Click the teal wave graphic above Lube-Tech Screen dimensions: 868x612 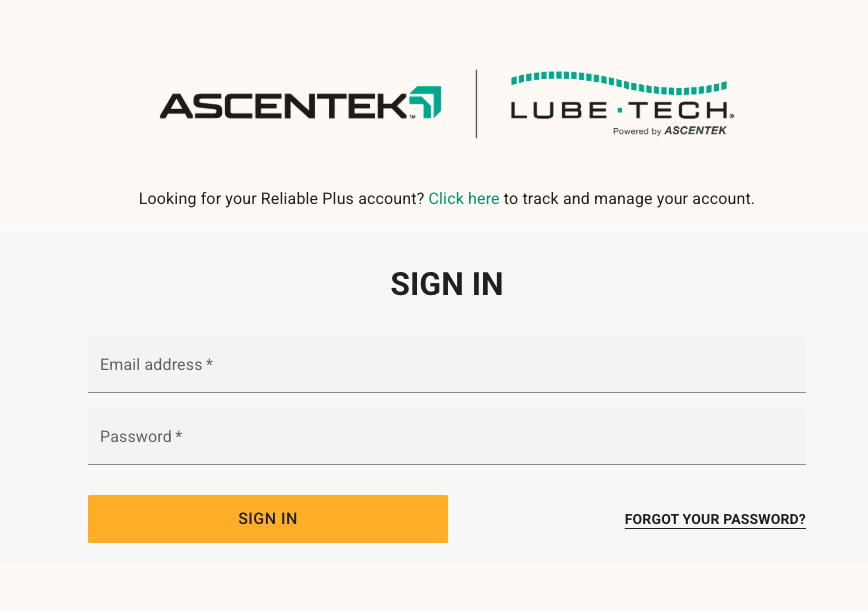coord(618,82)
